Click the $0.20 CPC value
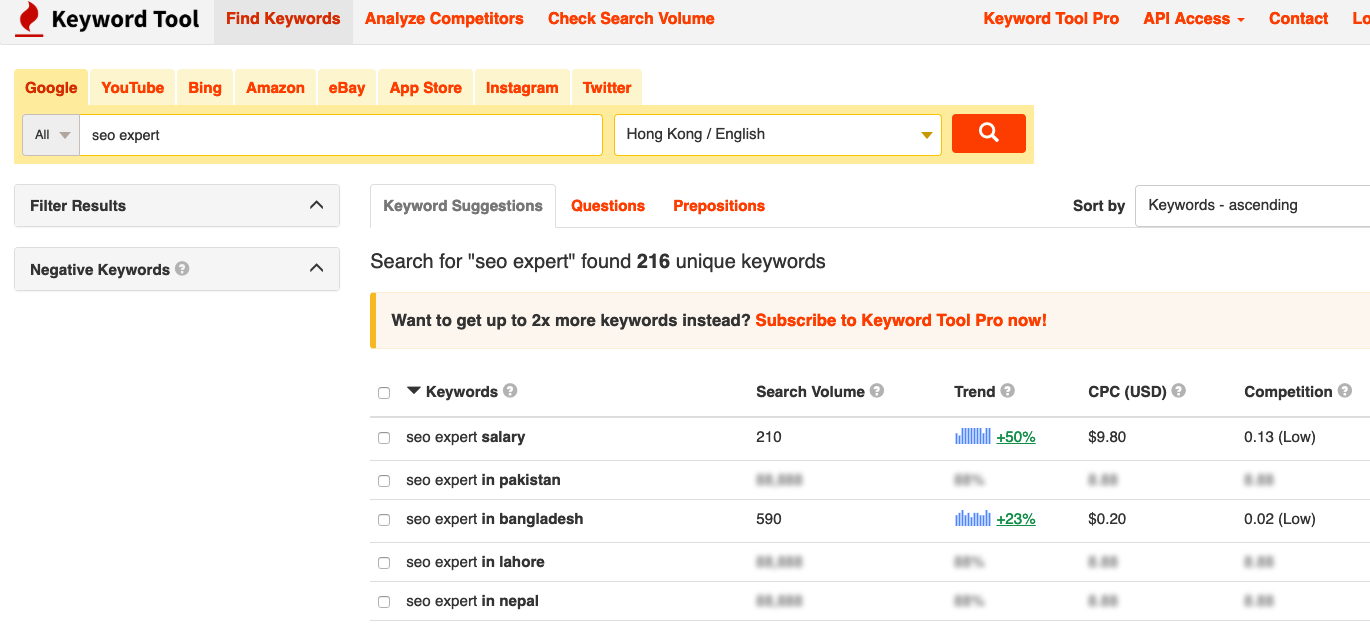1370x626 pixels. coord(1107,519)
